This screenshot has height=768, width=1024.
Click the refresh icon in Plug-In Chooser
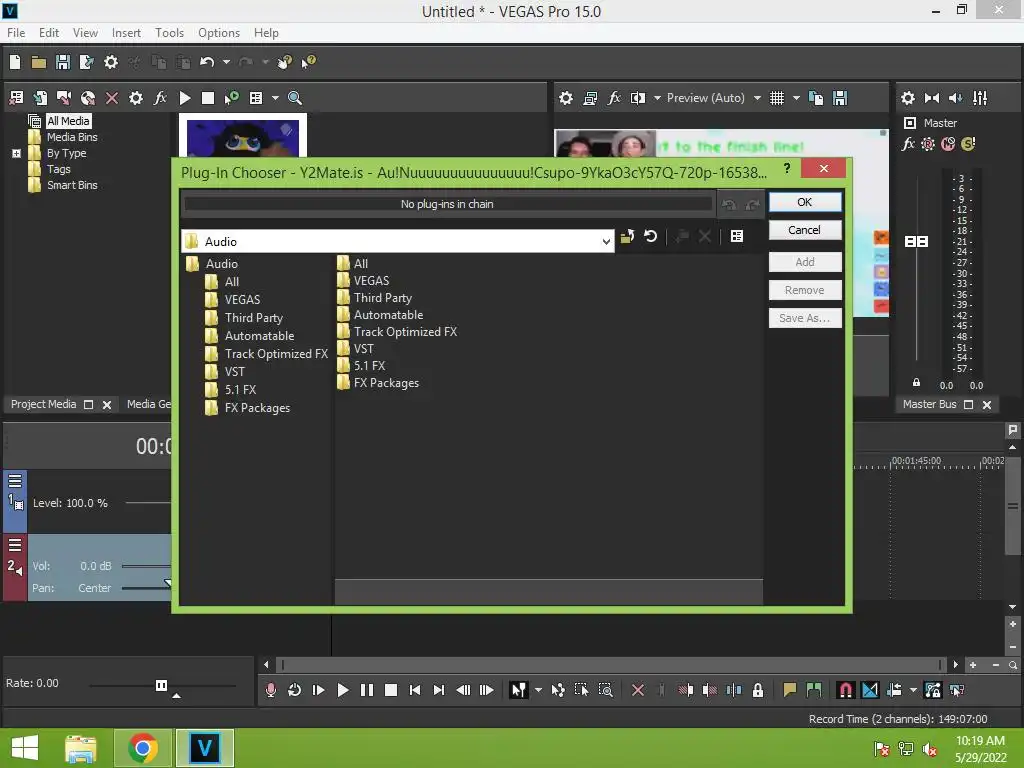pyautogui.click(x=650, y=236)
